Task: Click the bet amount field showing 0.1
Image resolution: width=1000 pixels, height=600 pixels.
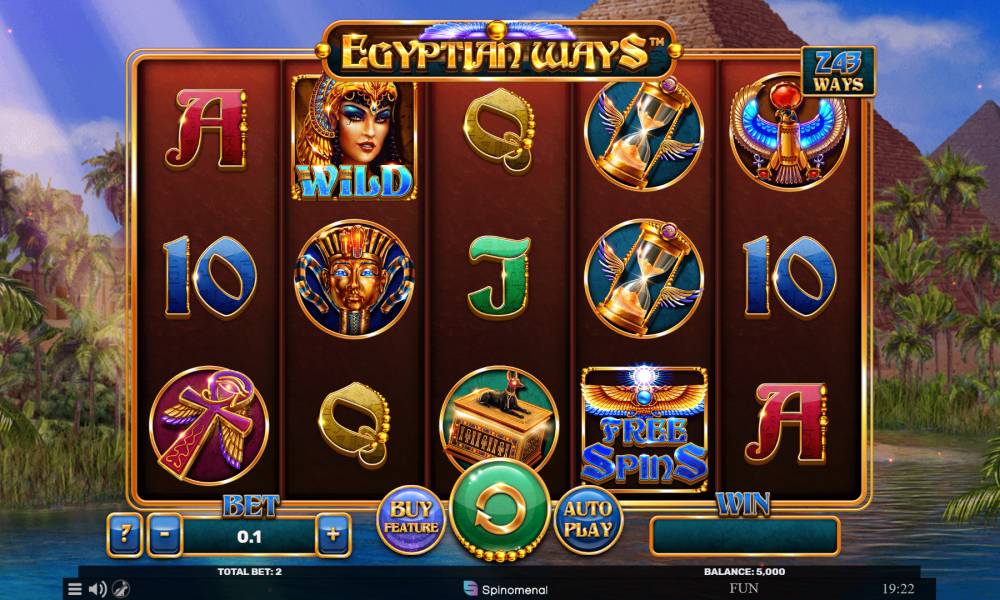Action: click(x=249, y=536)
